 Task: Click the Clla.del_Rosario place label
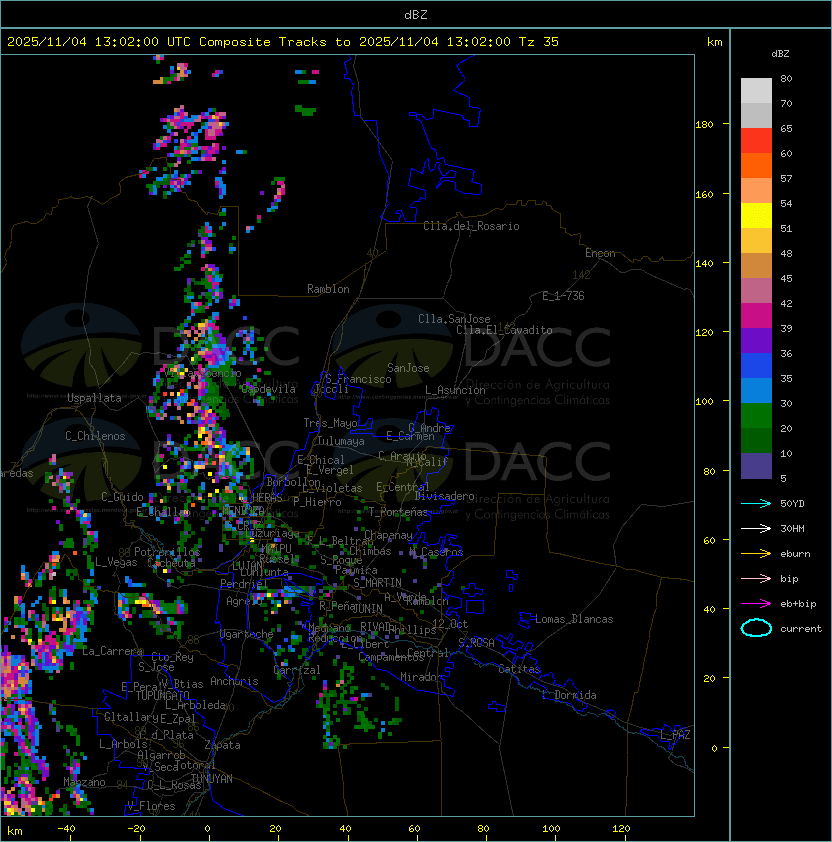pos(471,226)
